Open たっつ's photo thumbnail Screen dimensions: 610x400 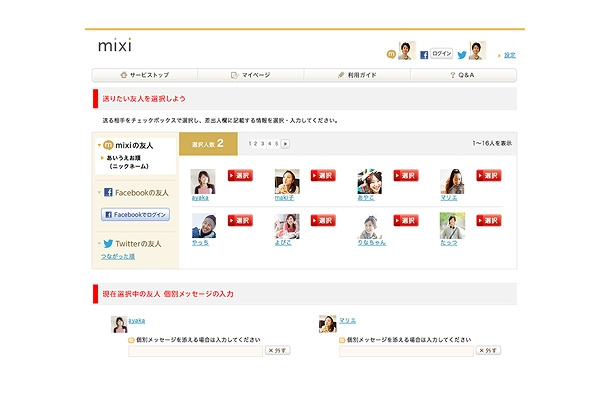[x=452, y=225]
